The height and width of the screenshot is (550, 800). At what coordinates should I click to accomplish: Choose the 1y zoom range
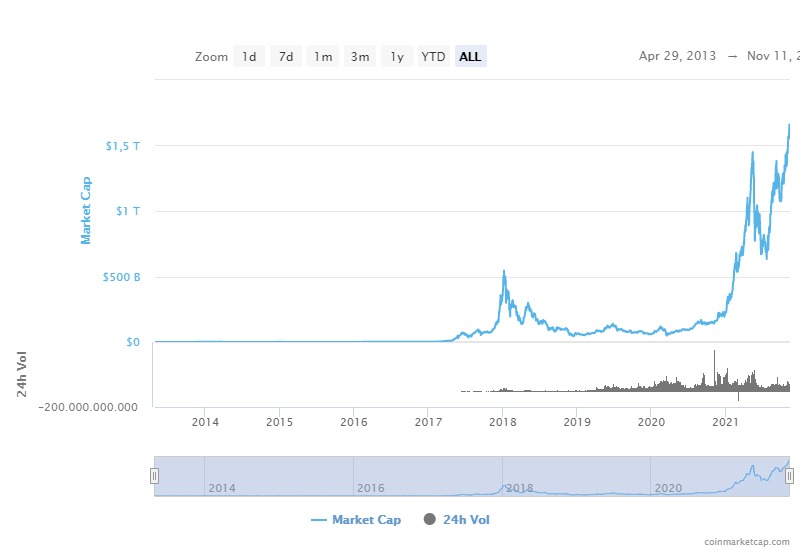click(397, 57)
